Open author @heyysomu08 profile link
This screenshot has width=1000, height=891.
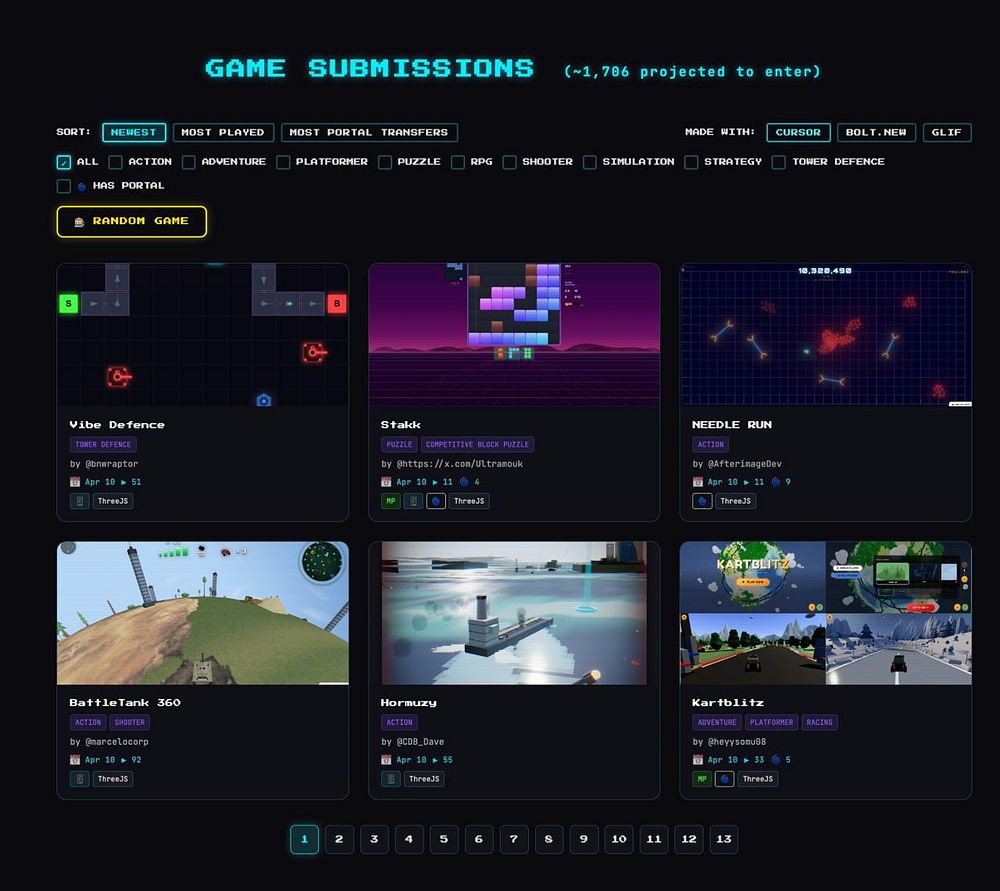coord(737,742)
